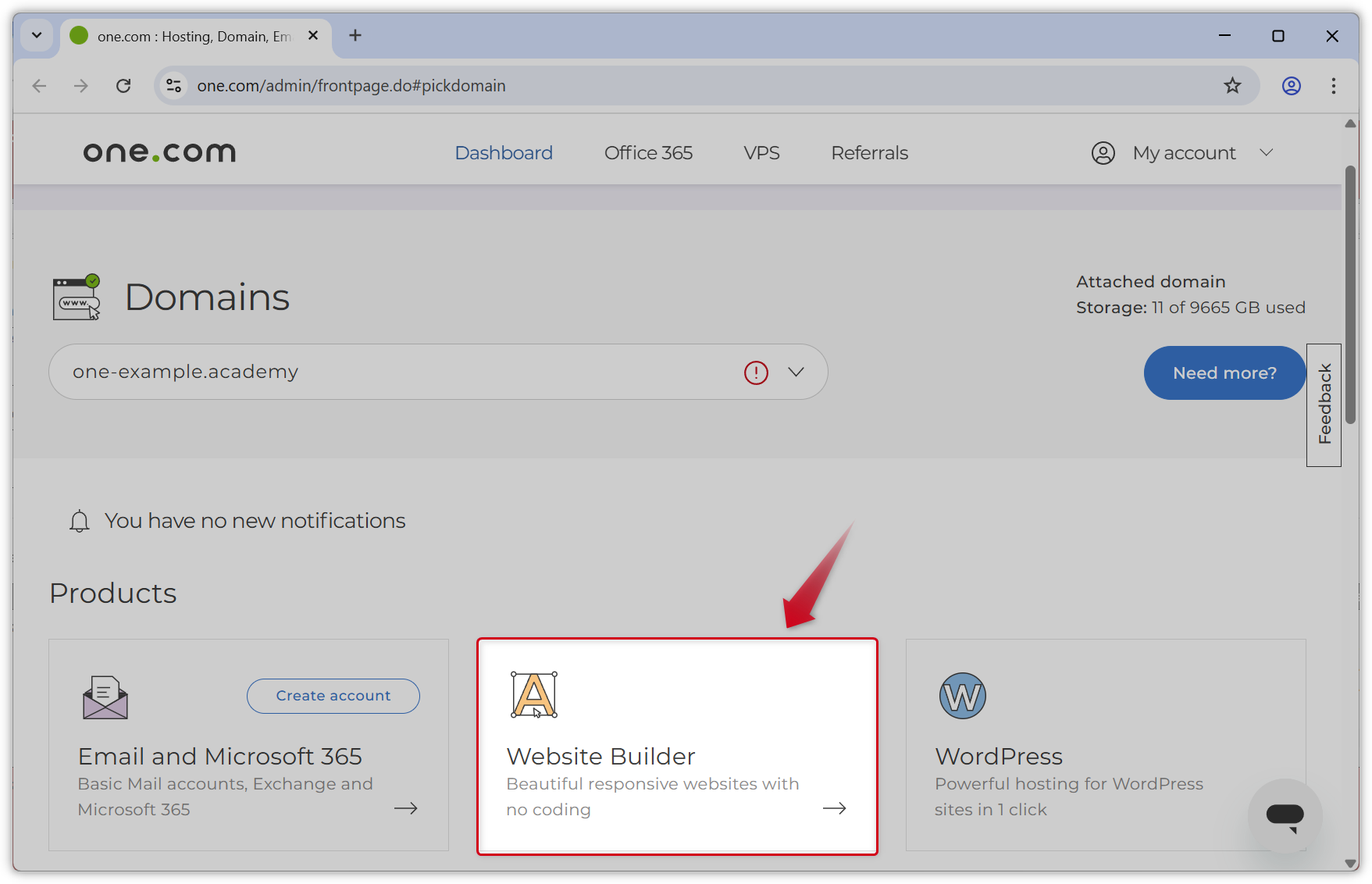Expand the domain selector for one-example.academy

(796, 372)
